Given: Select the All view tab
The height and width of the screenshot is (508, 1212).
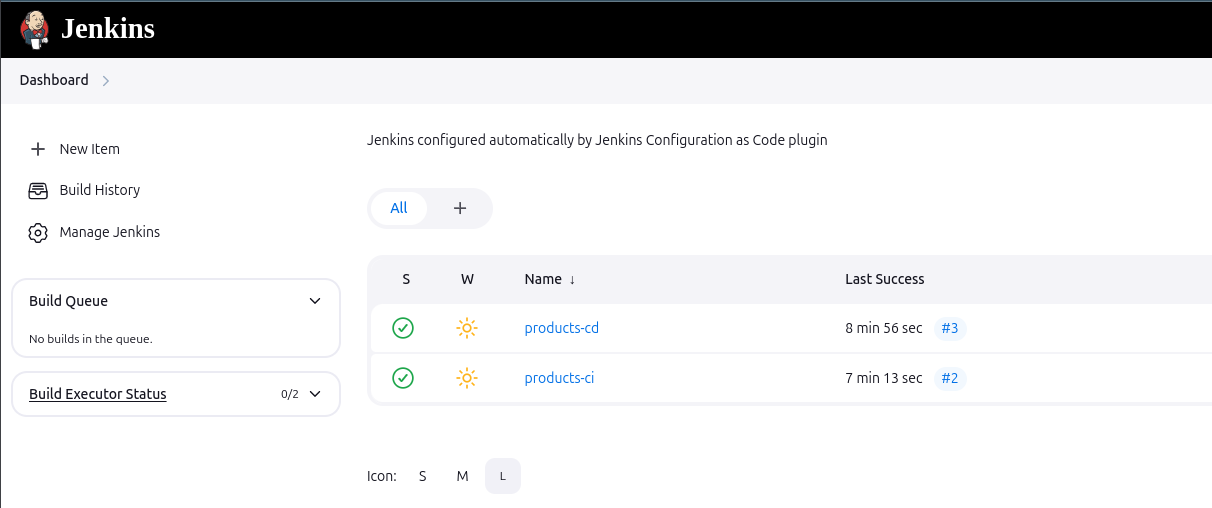Looking at the screenshot, I should tap(399, 208).
